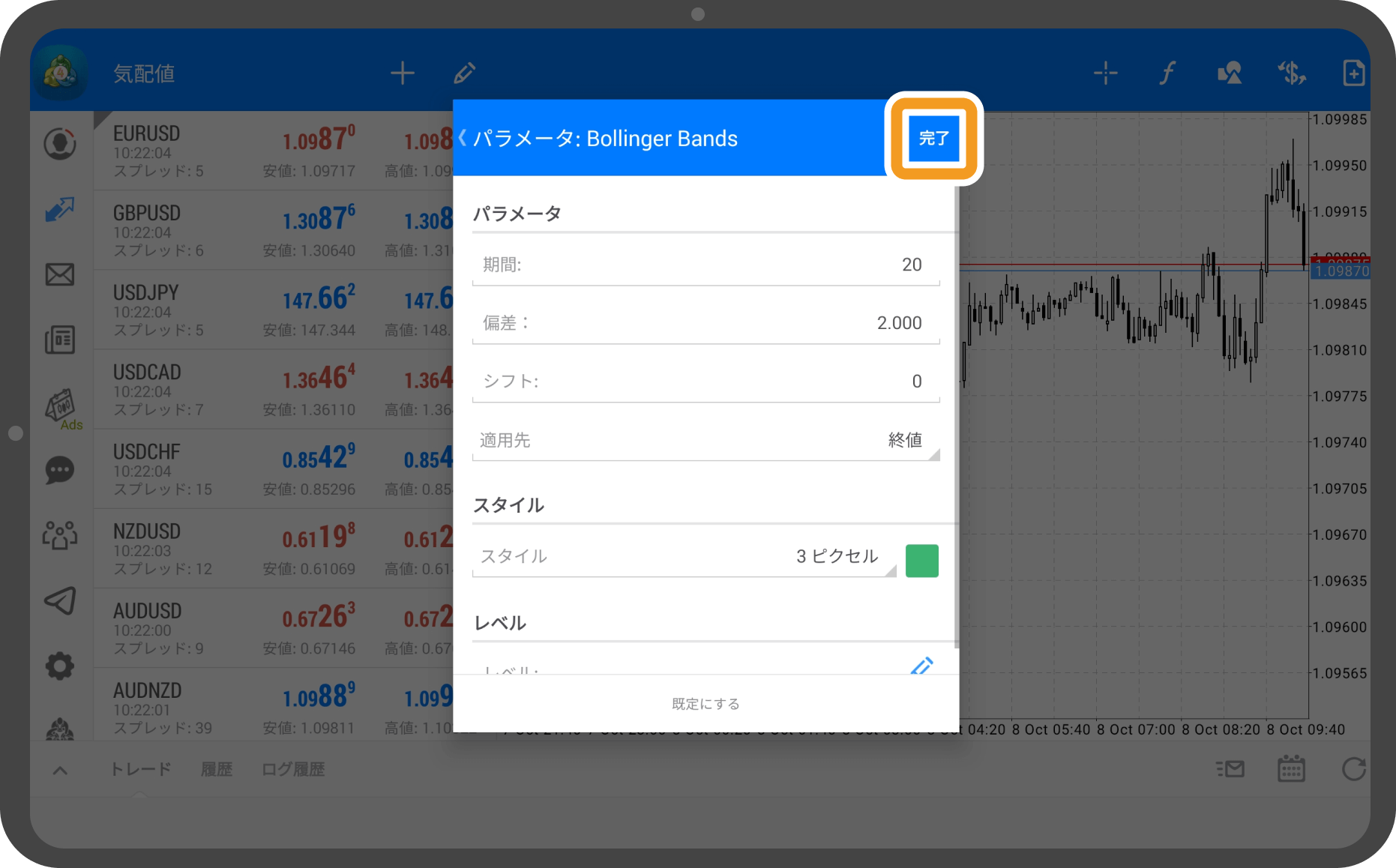Switch to the ログ履歴 journal tab
Image resolution: width=1396 pixels, height=868 pixels.
click(x=293, y=769)
